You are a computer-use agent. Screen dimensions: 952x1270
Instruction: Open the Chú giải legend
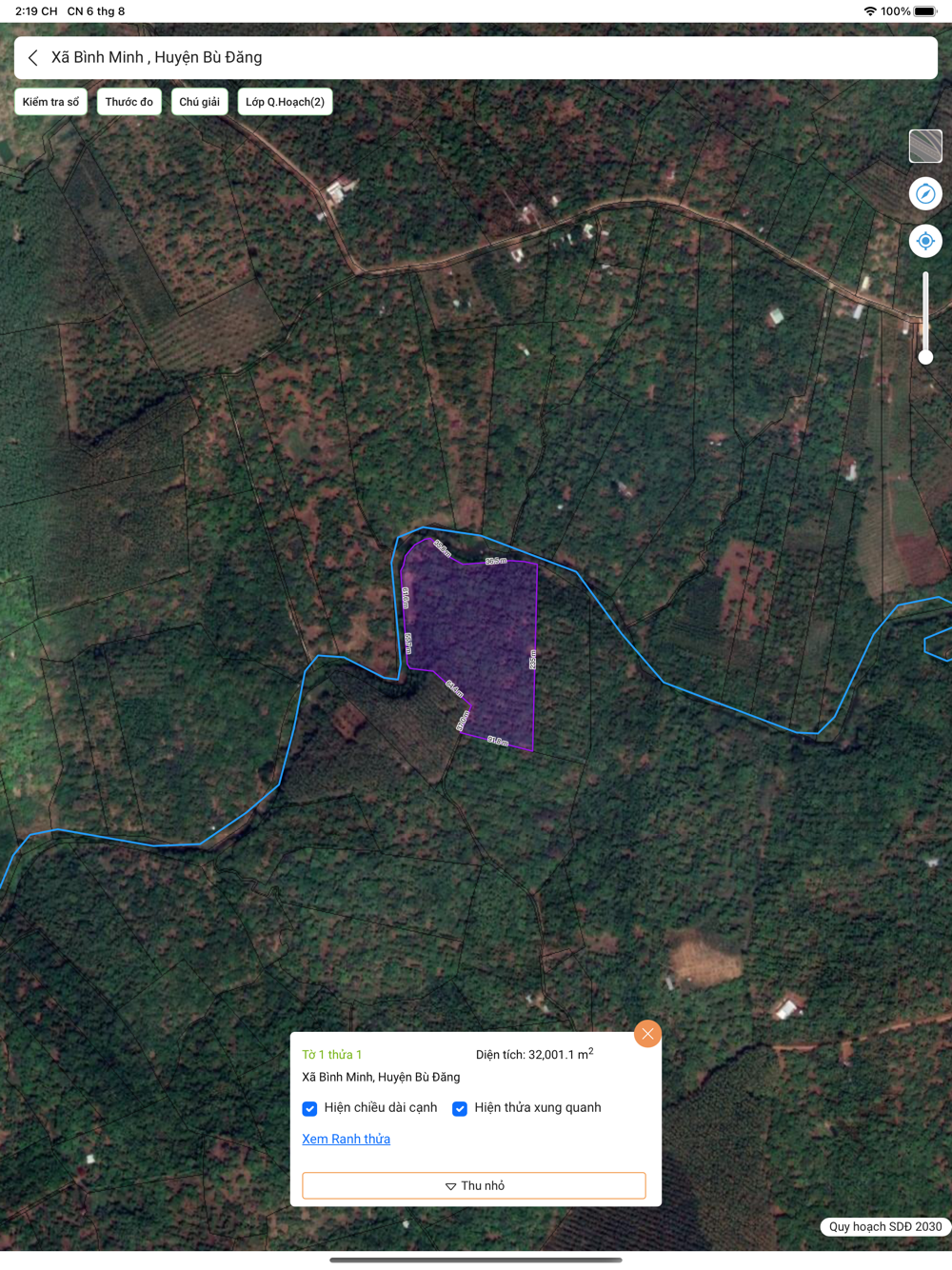click(x=199, y=102)
